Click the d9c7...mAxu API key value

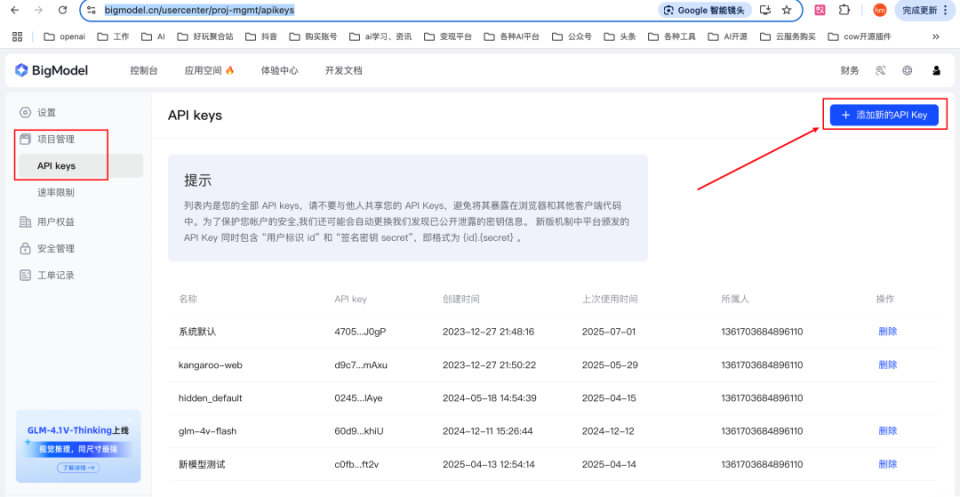[x=361, y=365]
